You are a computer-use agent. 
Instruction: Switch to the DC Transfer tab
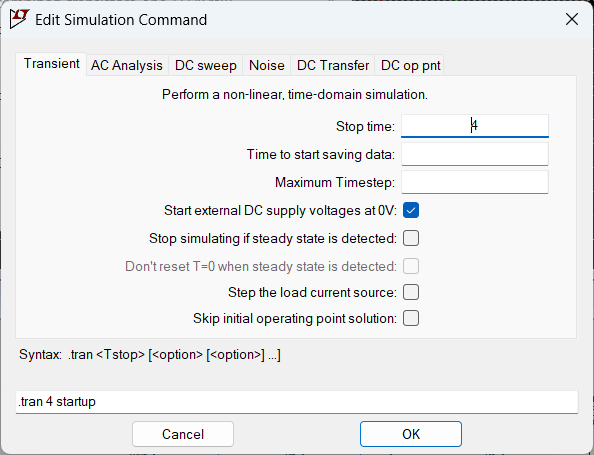pos(333,65)
